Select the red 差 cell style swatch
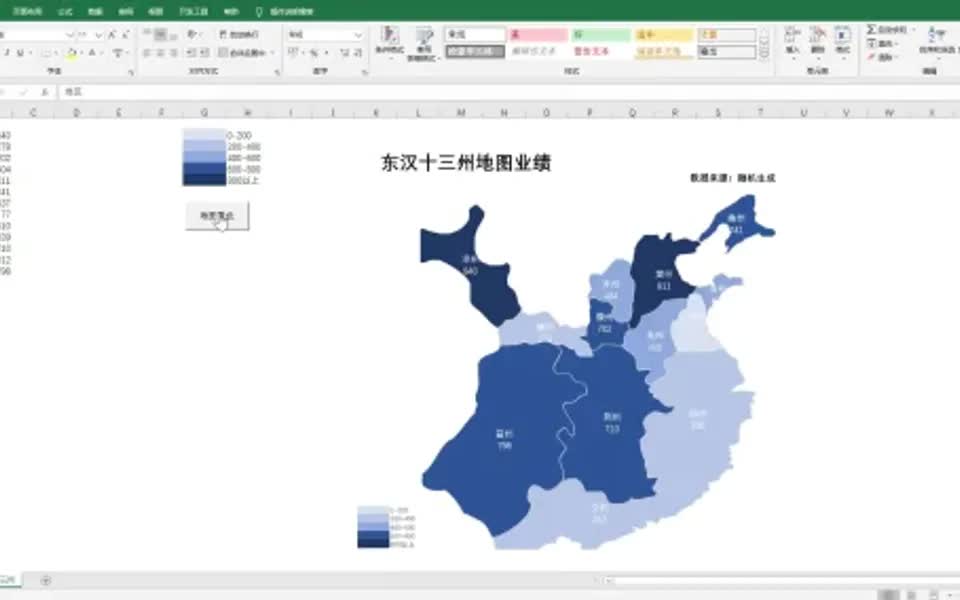 [535, 33]
